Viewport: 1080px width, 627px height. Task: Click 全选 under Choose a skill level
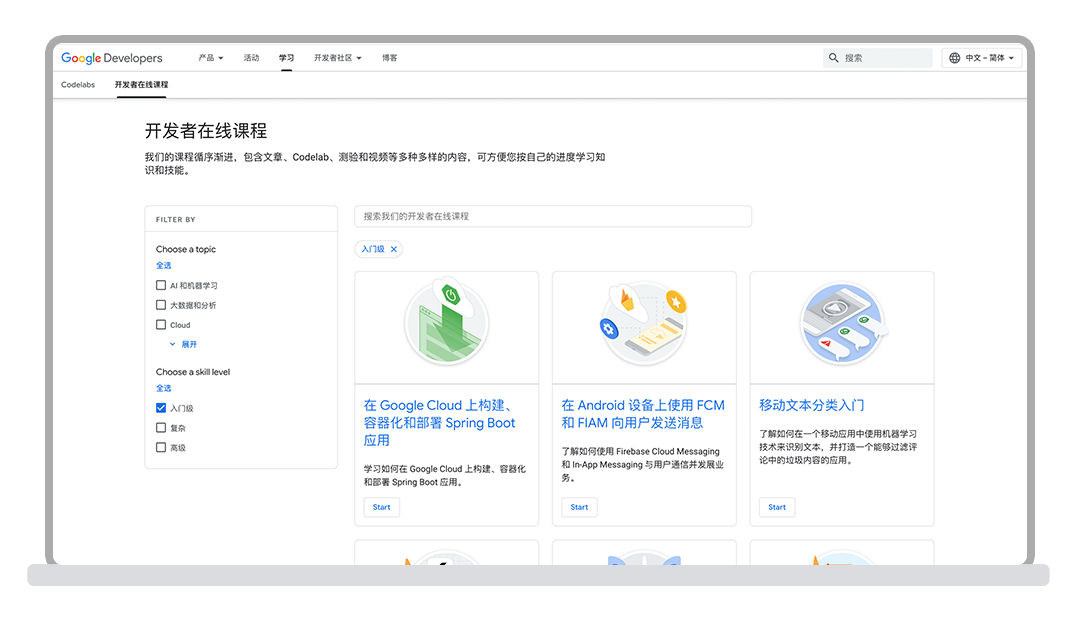click(163, 389)
